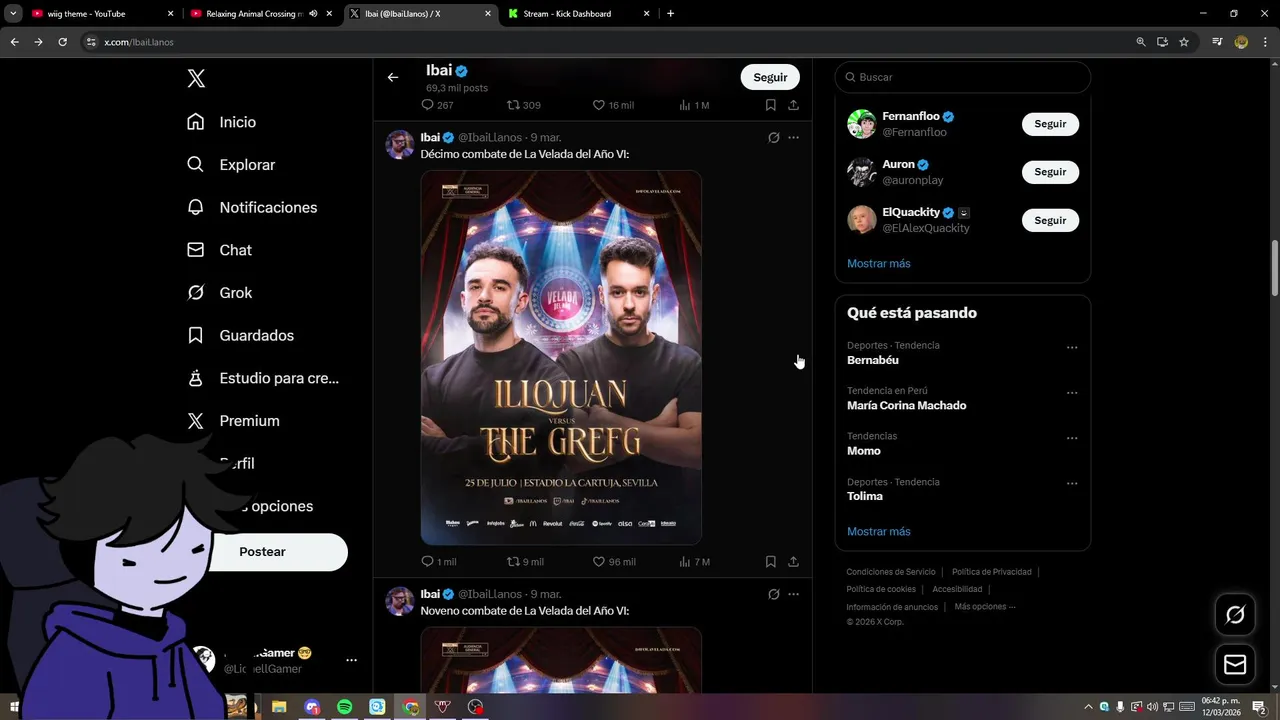The width and height of the screenshot is (1280, 720).
Task: Open Chrome tab search dropdown arrow
Action: [13, 14]
